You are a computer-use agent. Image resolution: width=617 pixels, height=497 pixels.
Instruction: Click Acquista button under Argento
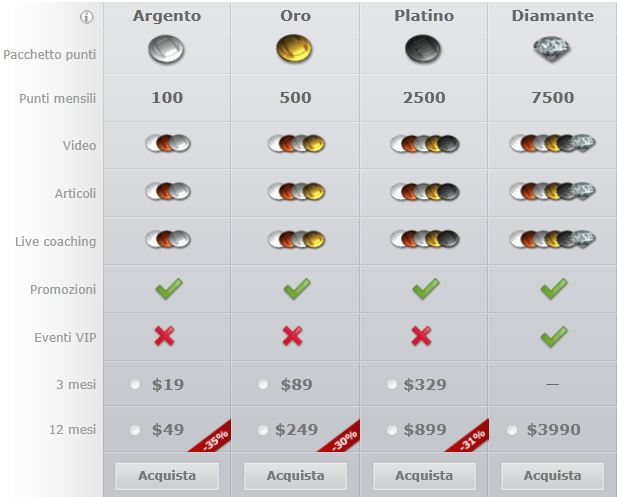(x=167, y=476)
